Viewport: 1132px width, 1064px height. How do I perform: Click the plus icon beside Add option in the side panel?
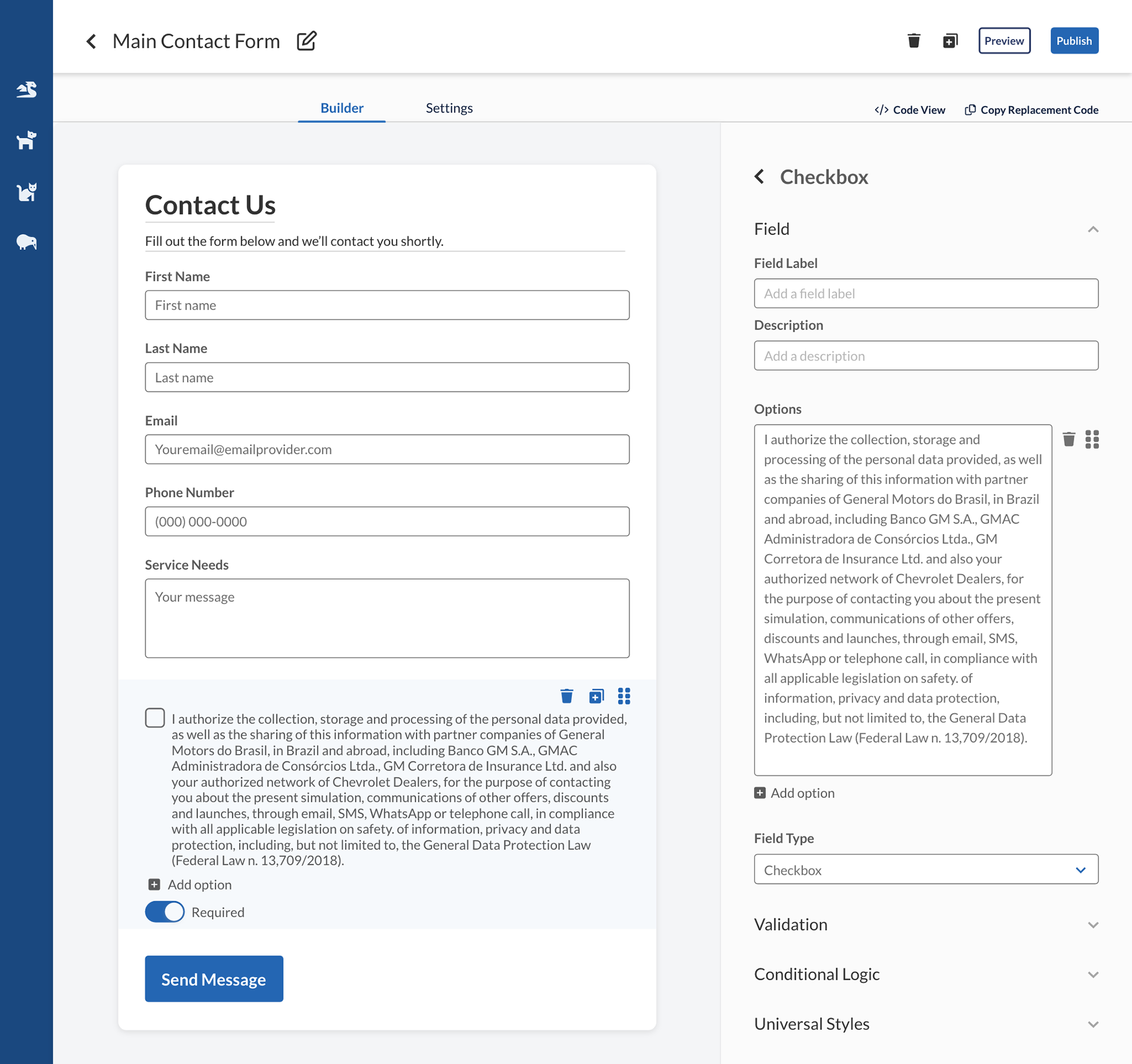760,793
